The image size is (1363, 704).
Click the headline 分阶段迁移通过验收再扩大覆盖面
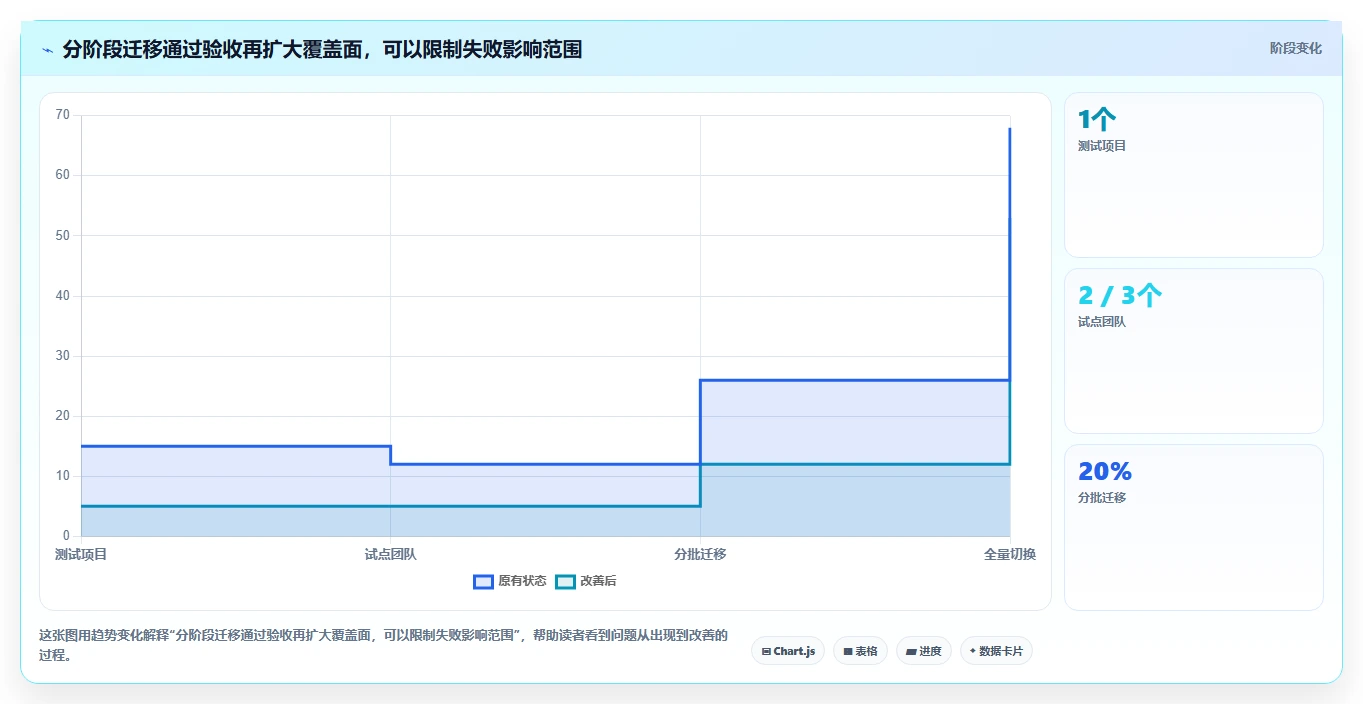tap(322, 49)
